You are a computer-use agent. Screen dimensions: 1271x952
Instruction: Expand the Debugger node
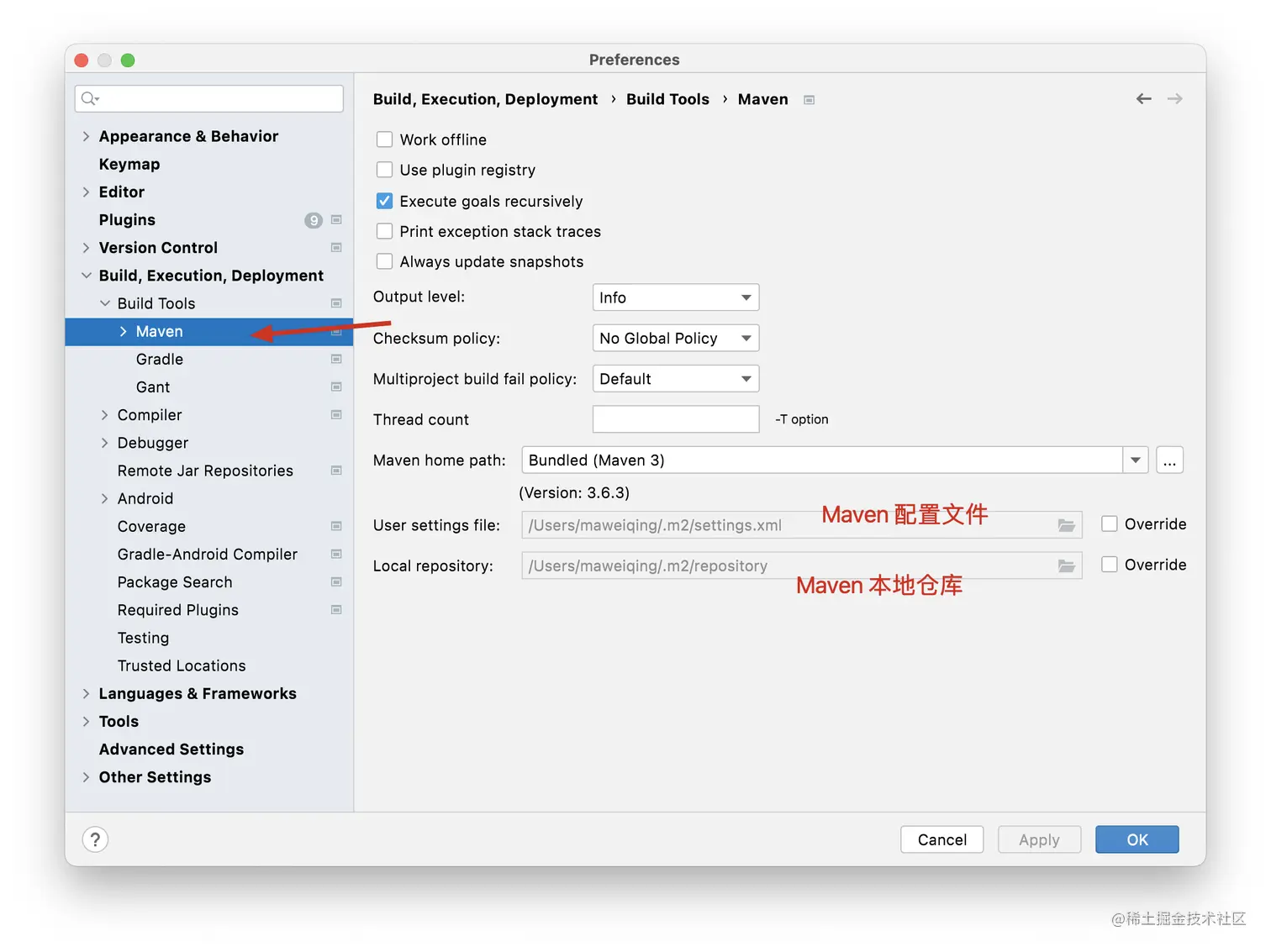click(105, 443)
